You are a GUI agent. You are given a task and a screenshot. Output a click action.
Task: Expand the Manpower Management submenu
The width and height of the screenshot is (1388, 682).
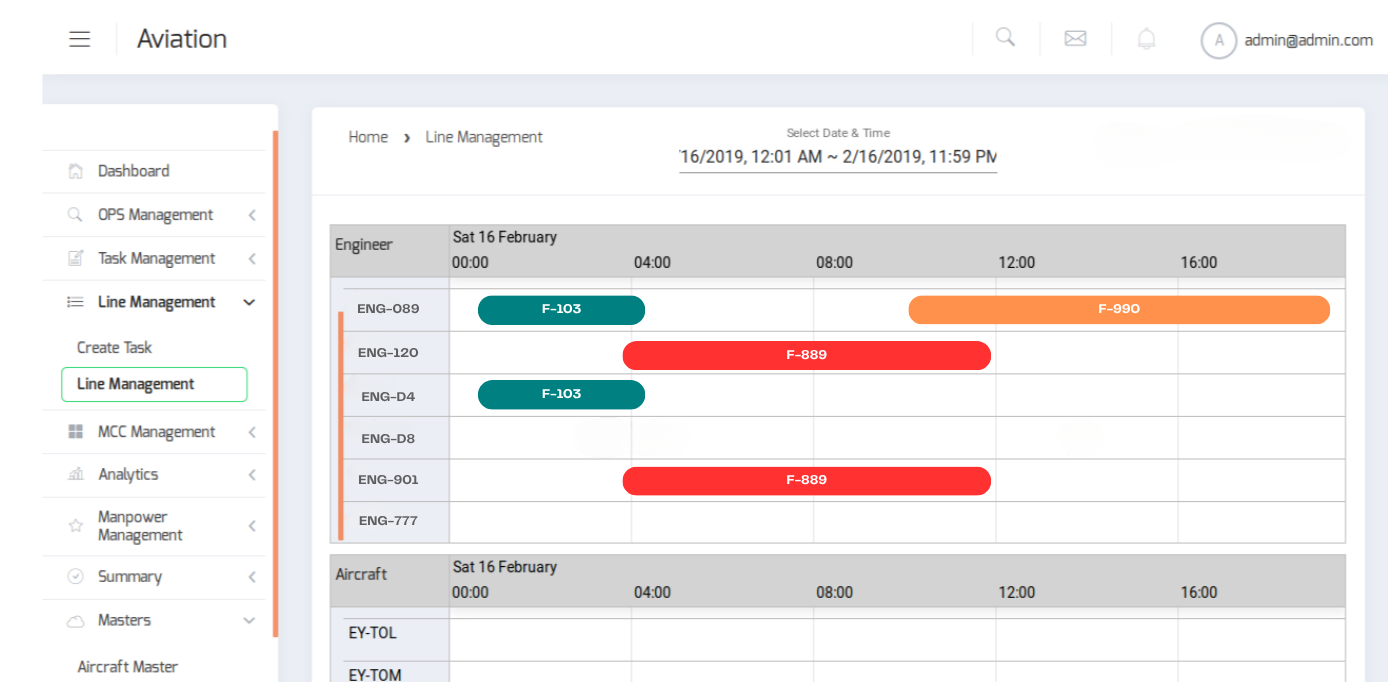pos(251,526)
